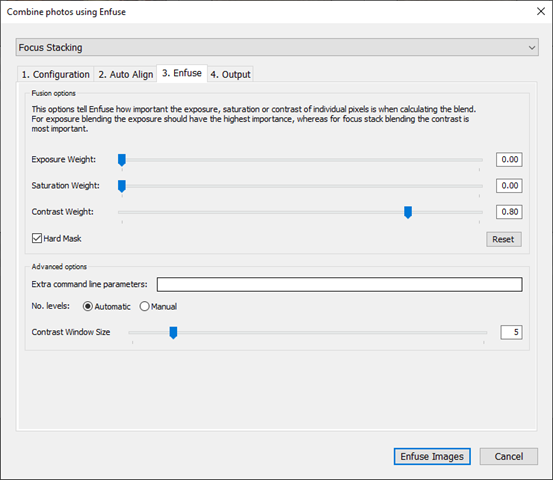Click the Exposure Weight slider handle
The height and width of the screenshot is (480, 553).
(122, 160)
